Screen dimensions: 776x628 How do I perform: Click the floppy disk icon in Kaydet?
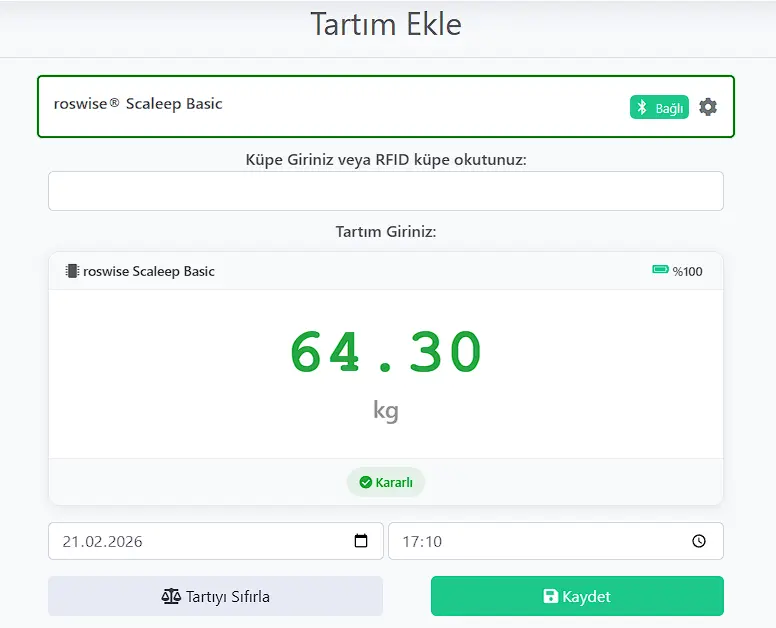click(x=550, y=596)
